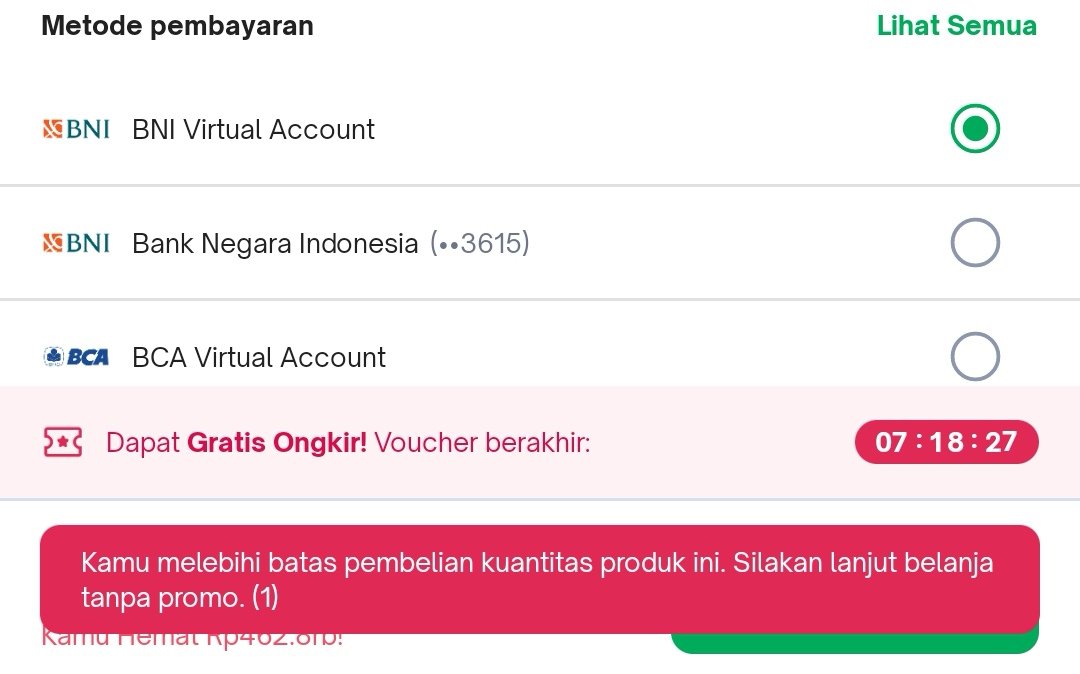Tap the Voucher berakhir text
This screenshot has height=674, width=1080.
482,443
